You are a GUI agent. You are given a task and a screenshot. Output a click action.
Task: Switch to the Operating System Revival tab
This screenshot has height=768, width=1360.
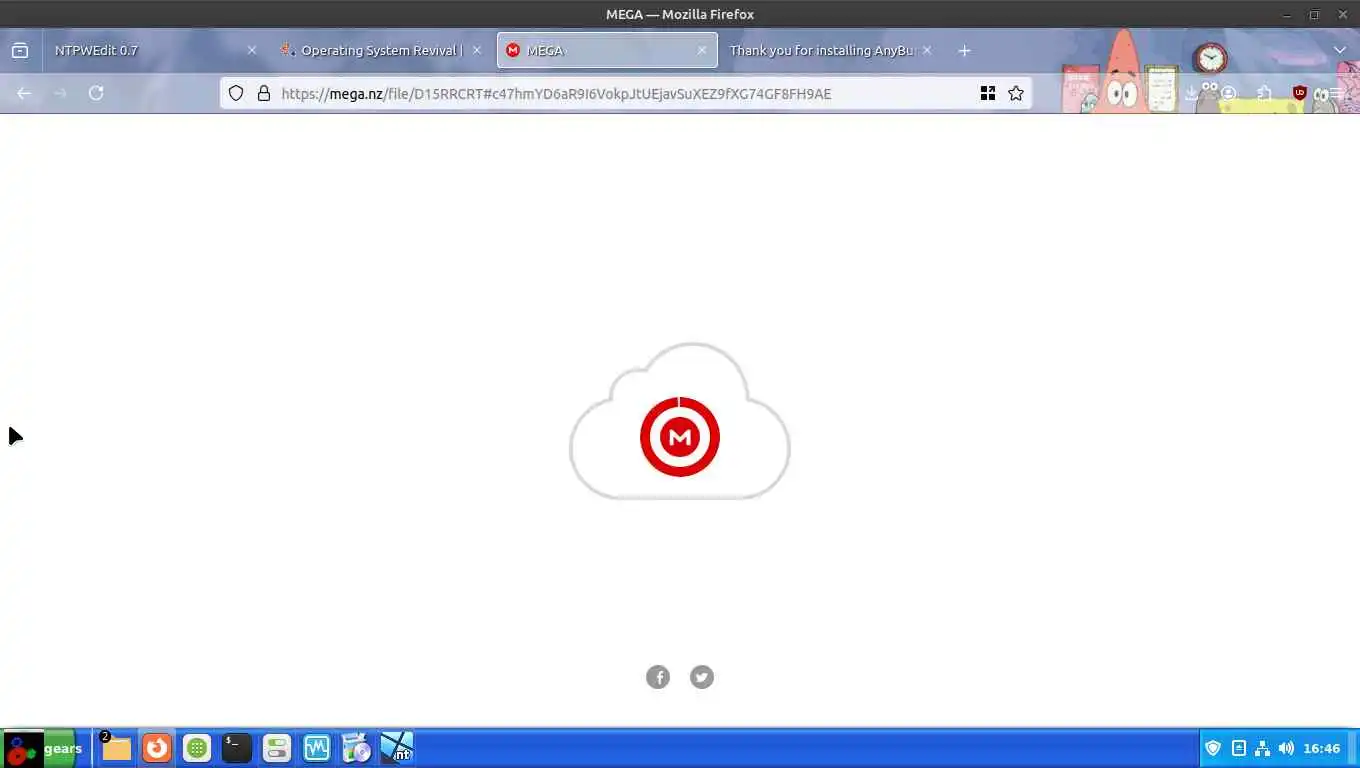pos(380,50)
